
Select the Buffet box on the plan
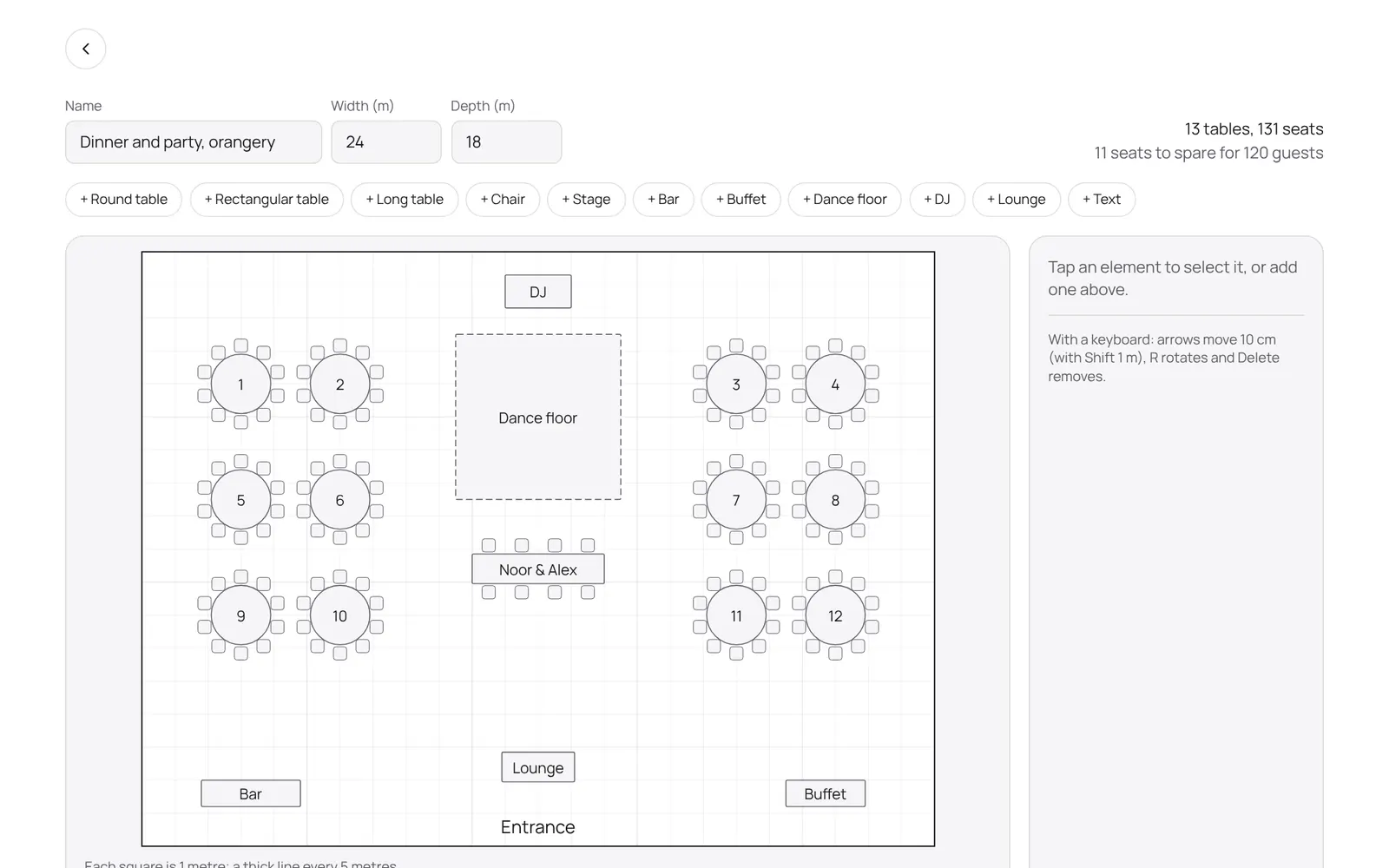coord(826,793)
